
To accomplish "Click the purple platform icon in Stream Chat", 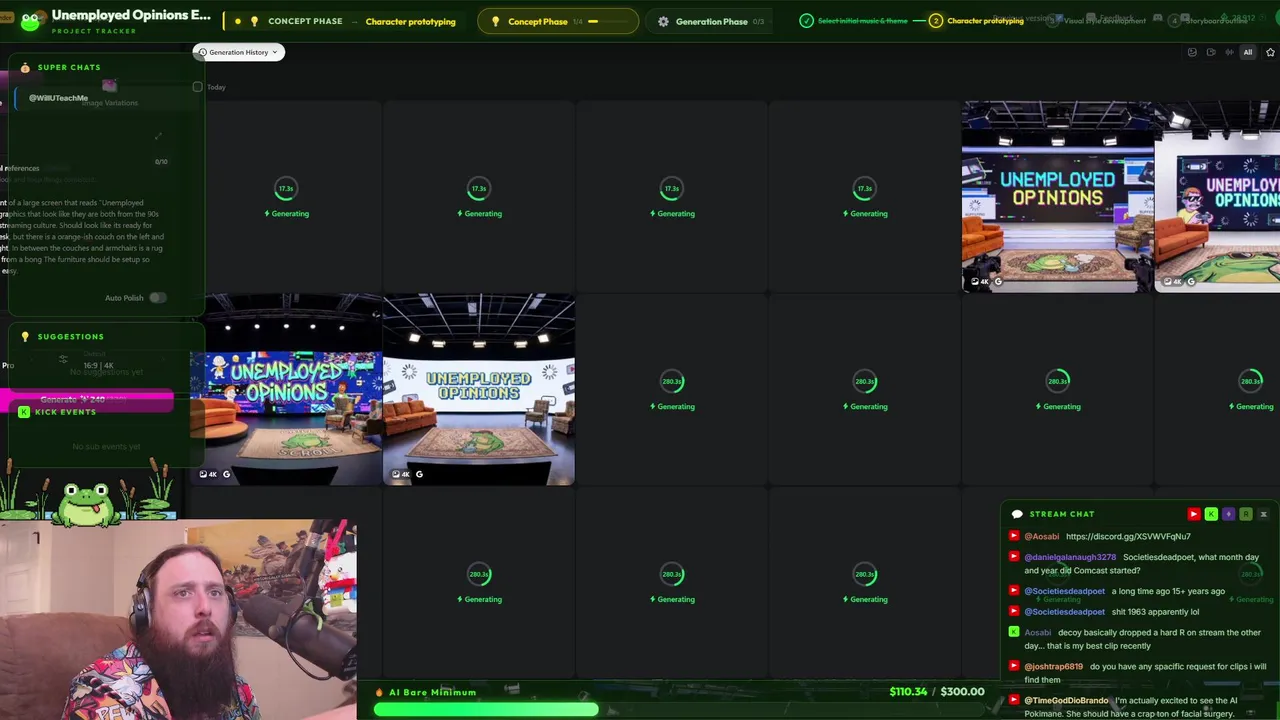I will coord(1228,514).
